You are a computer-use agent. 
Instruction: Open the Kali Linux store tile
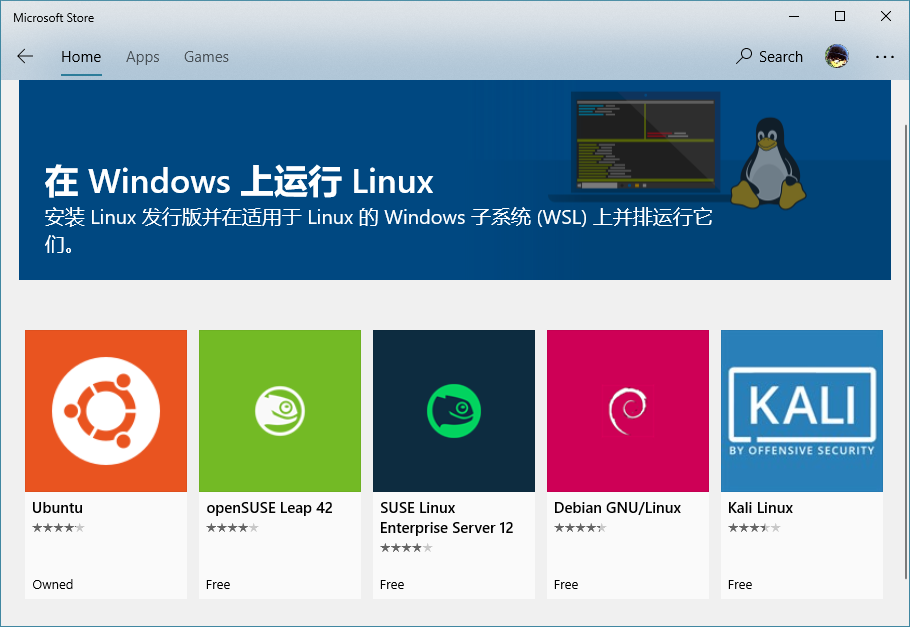tap(801, 410)
